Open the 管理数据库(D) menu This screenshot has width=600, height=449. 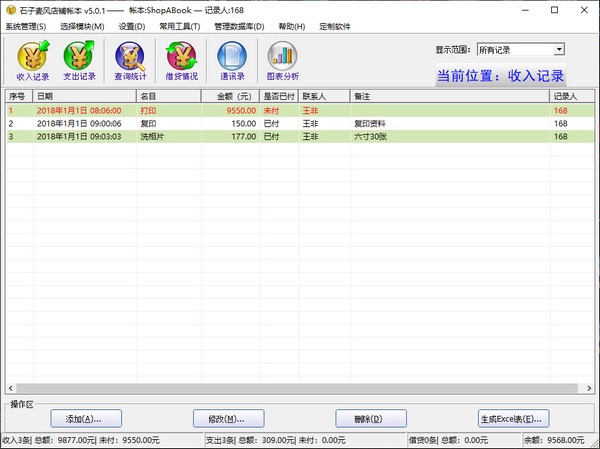click(x=239, y=26)
